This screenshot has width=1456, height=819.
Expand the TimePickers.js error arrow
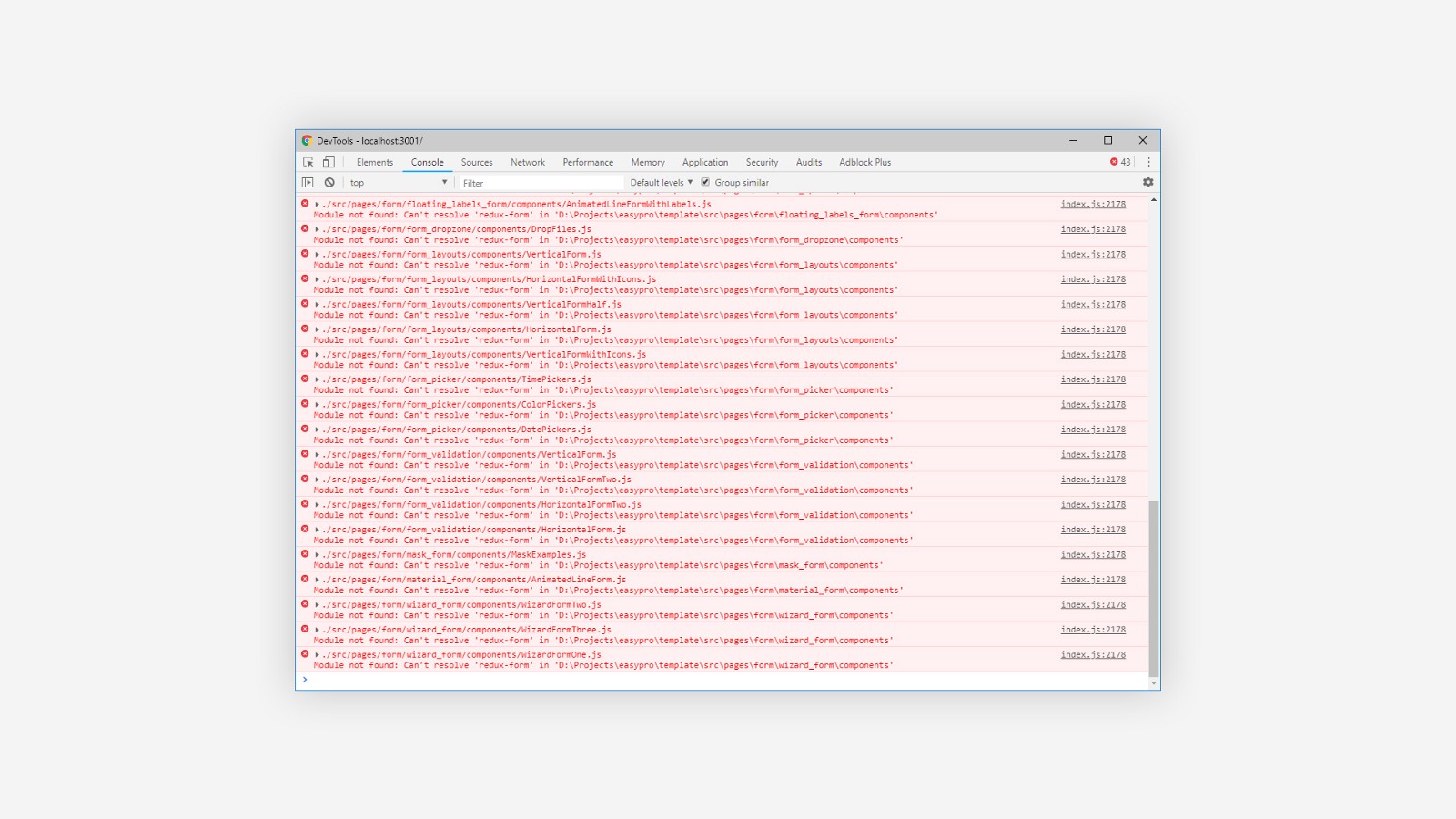click(x=317, y=379)
